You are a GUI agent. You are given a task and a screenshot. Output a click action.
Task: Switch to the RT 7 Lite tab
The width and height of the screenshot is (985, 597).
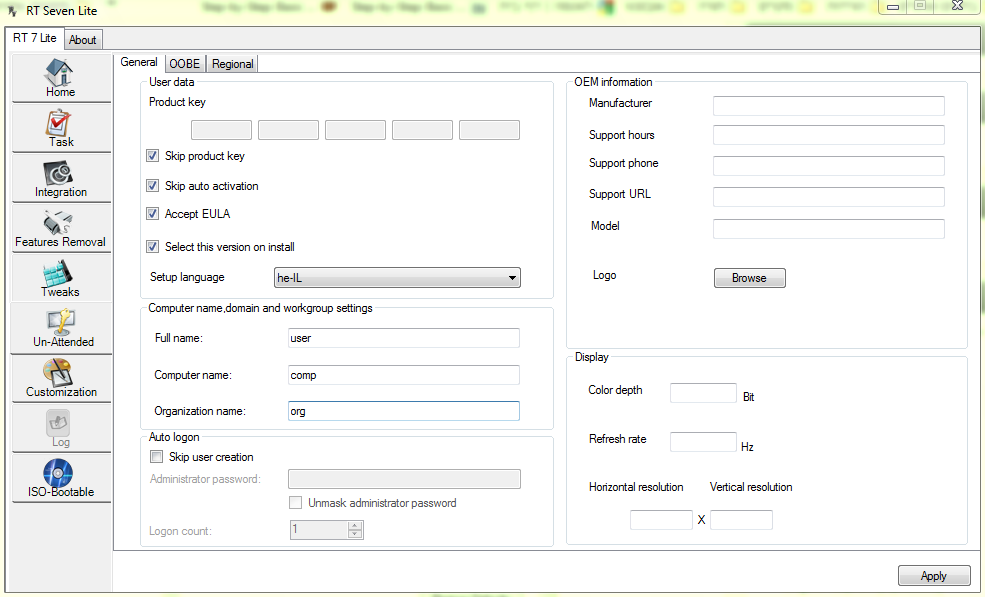[x=35, y=38]
